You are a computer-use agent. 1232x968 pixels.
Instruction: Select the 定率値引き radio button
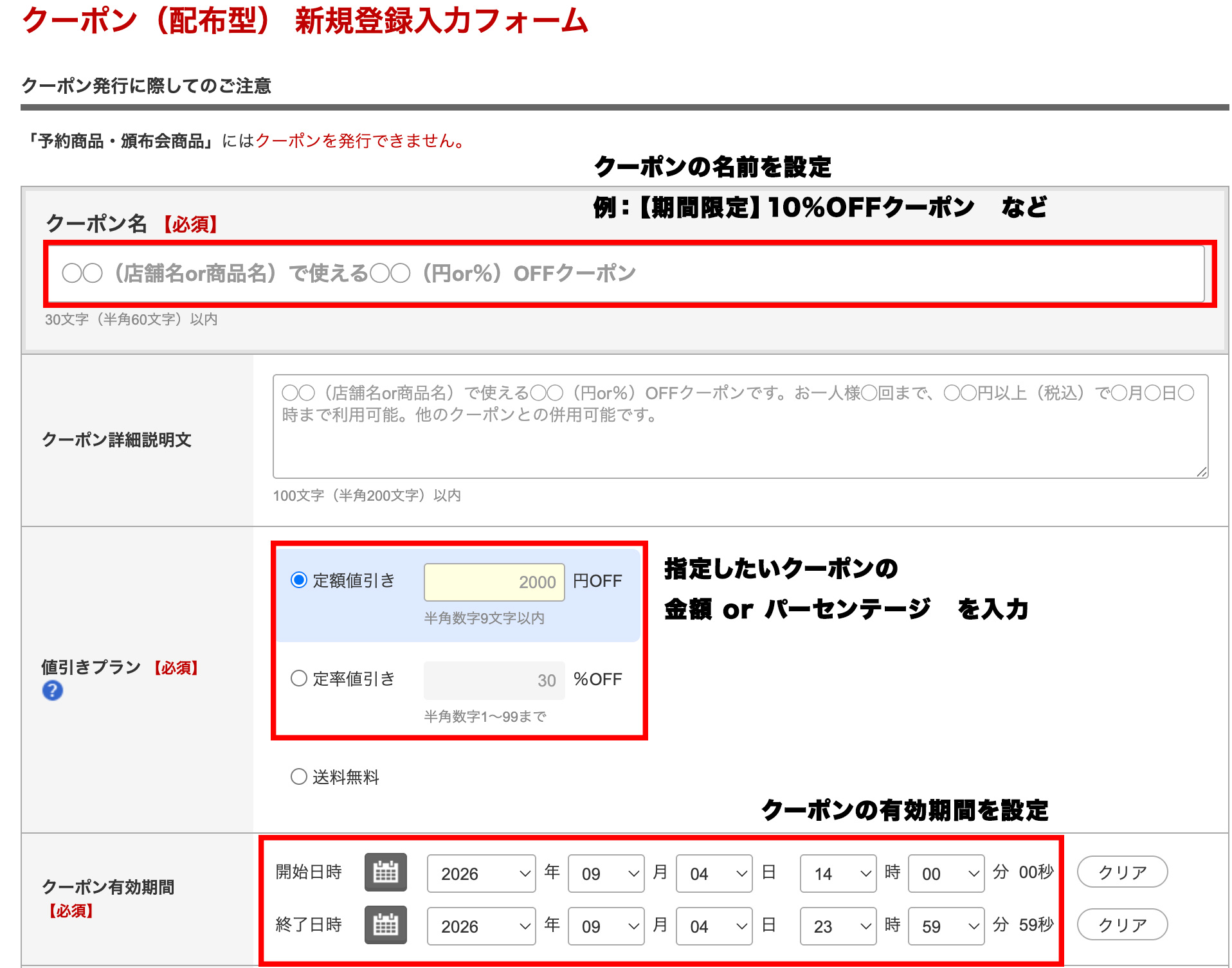click(299, 678)
